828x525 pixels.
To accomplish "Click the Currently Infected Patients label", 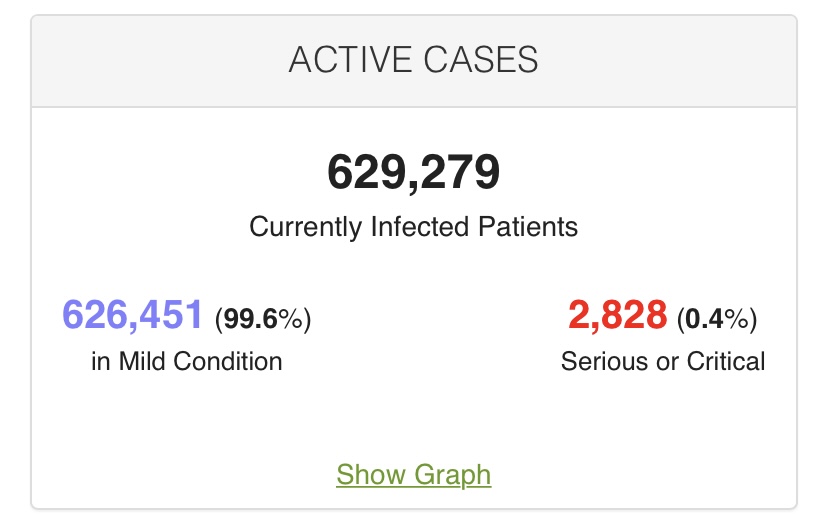I will [x=413, y=226].
